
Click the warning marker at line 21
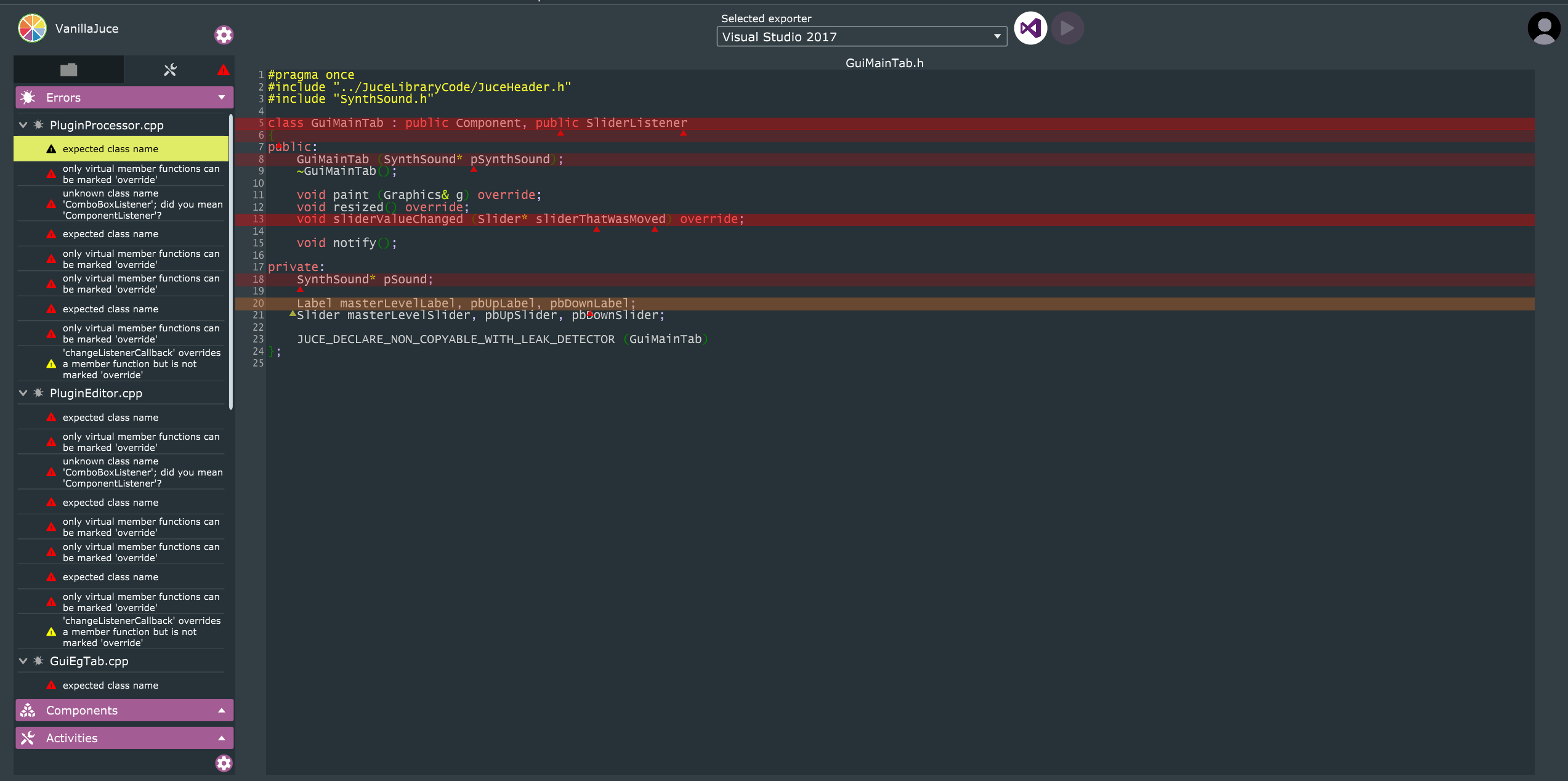coord(293,314)
